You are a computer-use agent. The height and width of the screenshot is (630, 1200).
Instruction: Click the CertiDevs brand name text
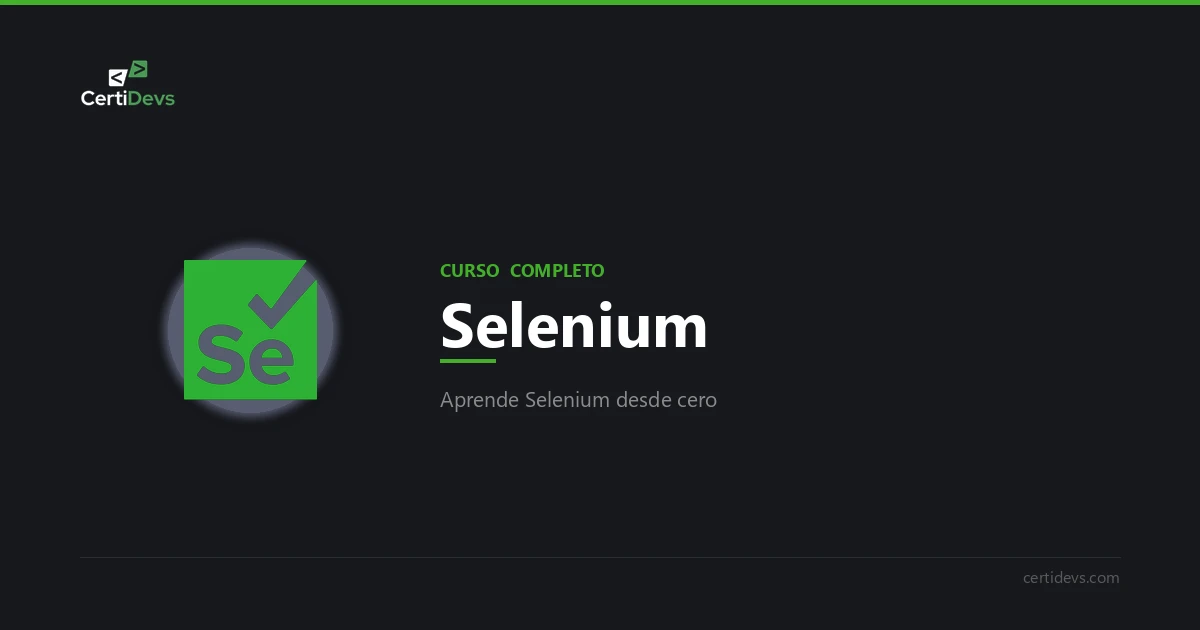pos(128,98)
